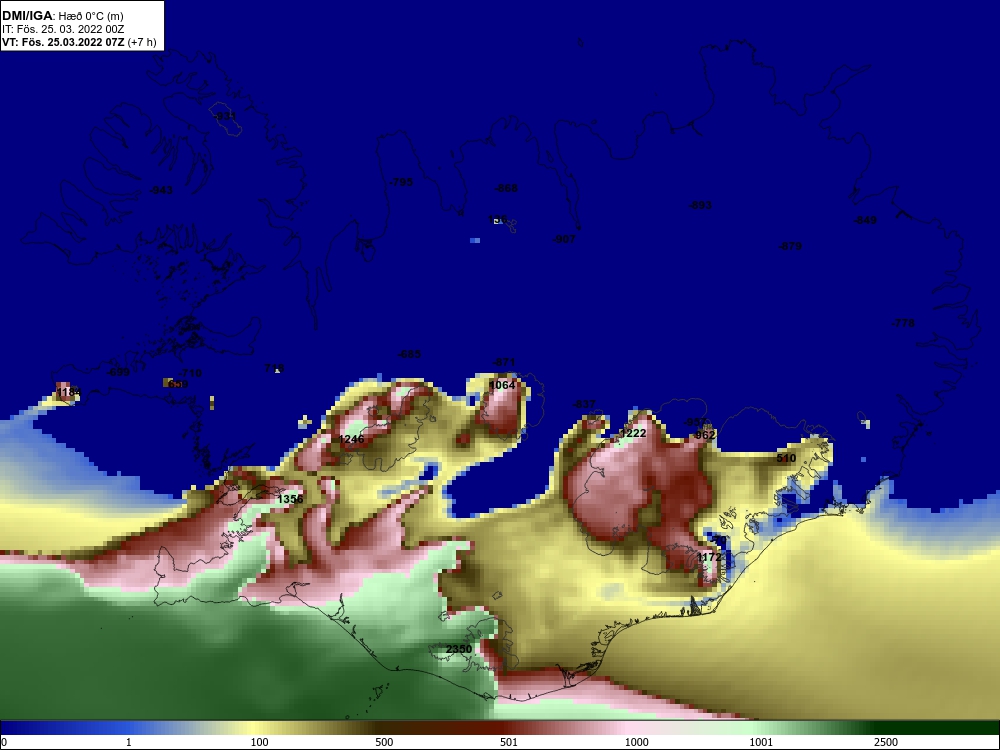Screen dimensions: 1000x750
Task: Click the legend tick label 0
Action: tap(4, 742)
